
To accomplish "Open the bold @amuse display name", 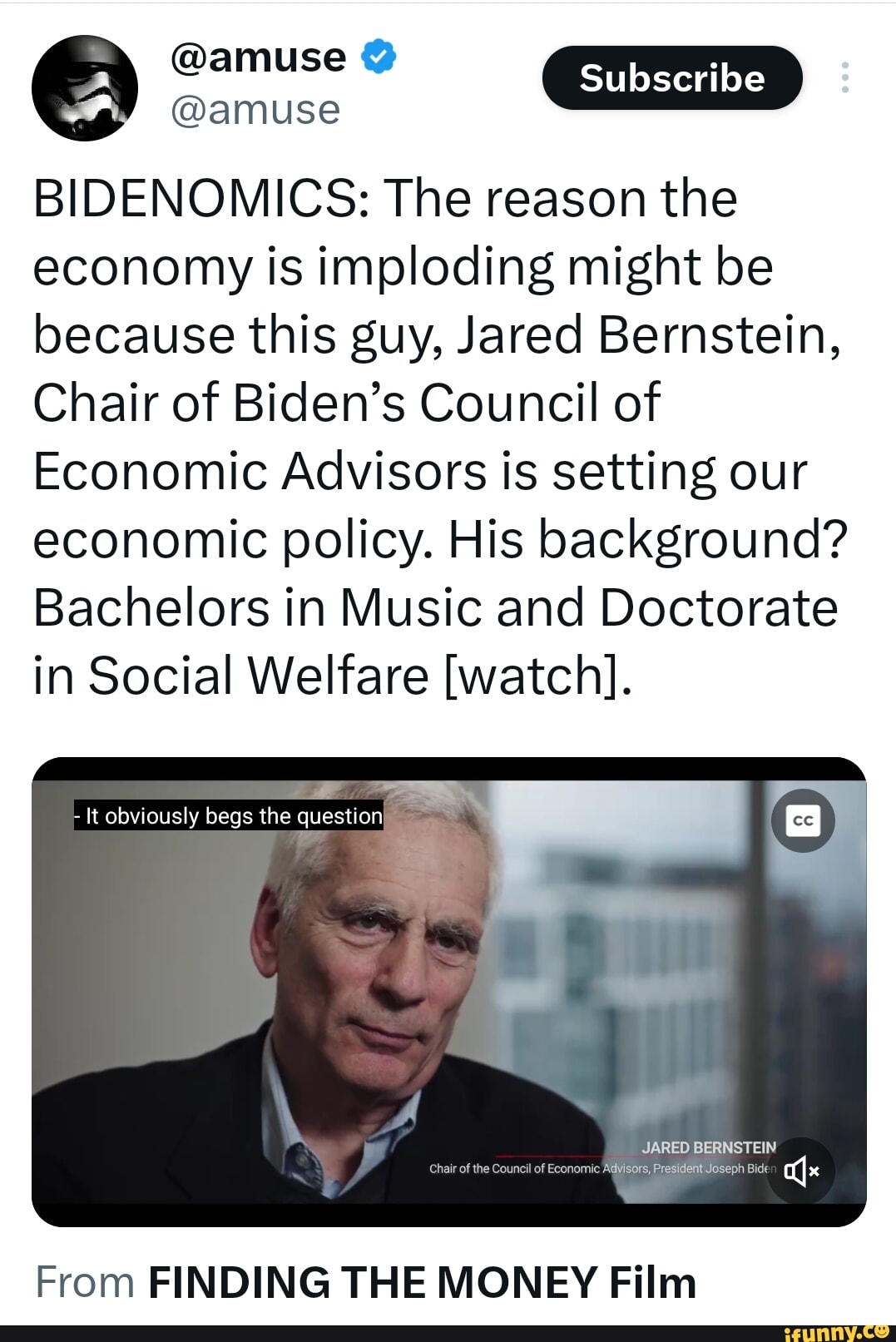I will click(258, 57).
